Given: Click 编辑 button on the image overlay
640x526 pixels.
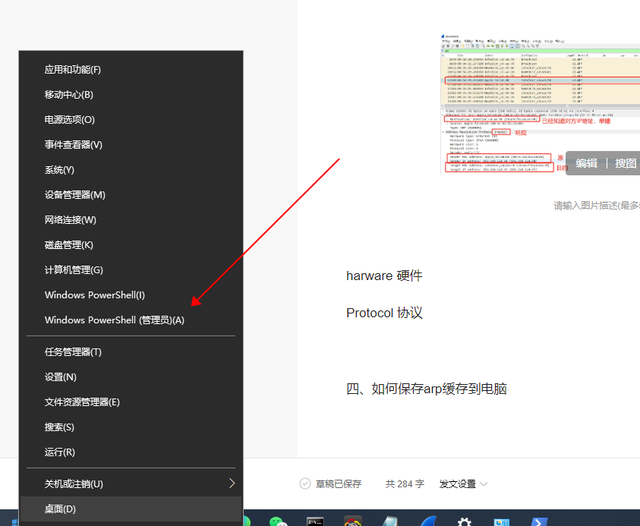Looking at the screenshot, I should [587, 163].
